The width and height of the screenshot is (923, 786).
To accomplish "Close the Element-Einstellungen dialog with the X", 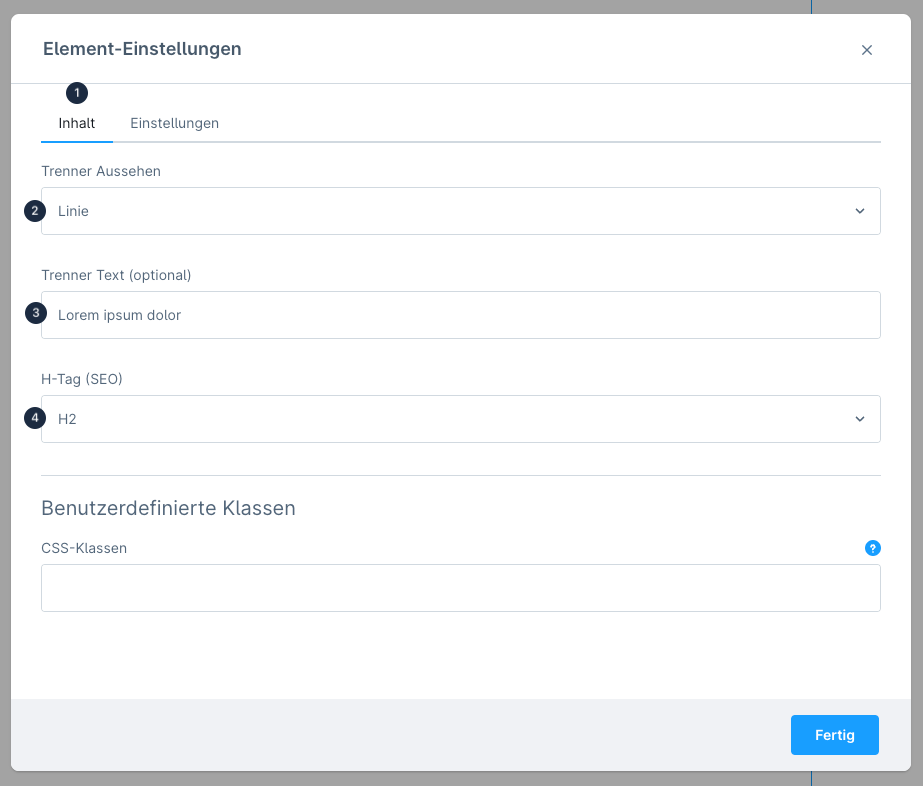I will [867, 50].
